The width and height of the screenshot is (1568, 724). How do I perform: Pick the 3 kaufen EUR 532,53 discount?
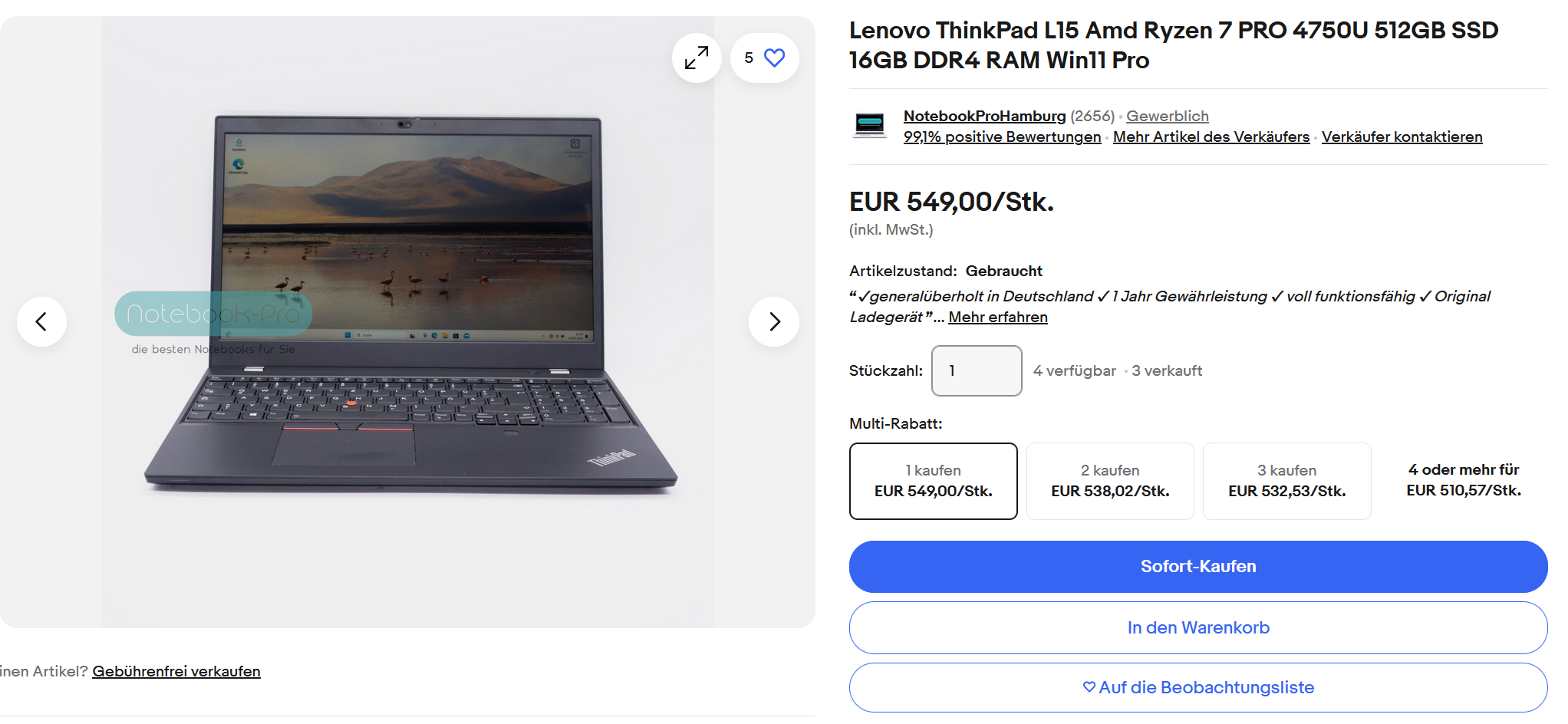pyautogui.click(x=1287, y=481)
